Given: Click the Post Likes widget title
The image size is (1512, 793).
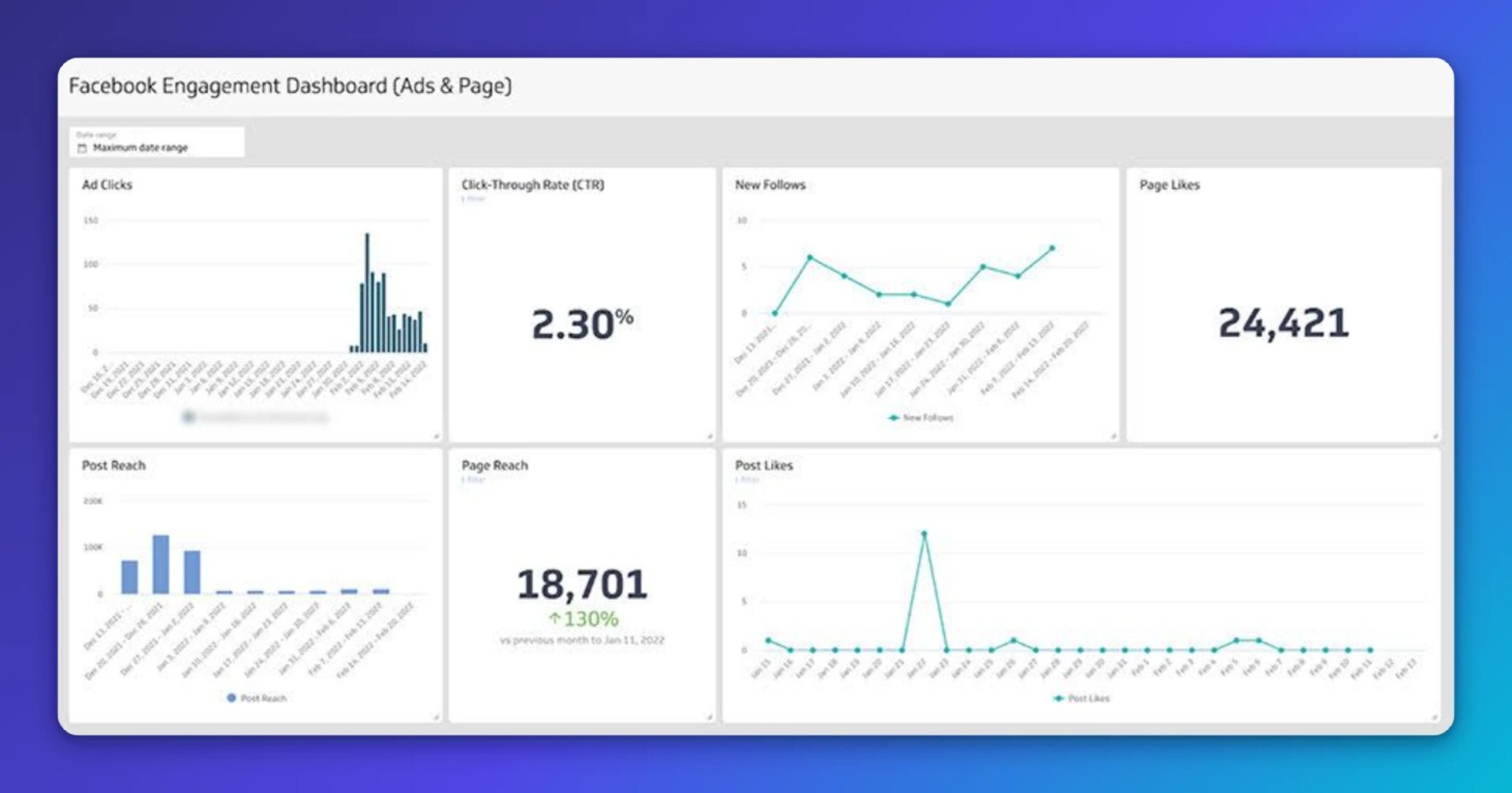Looking at the screenshot, I should click(764, 465).
